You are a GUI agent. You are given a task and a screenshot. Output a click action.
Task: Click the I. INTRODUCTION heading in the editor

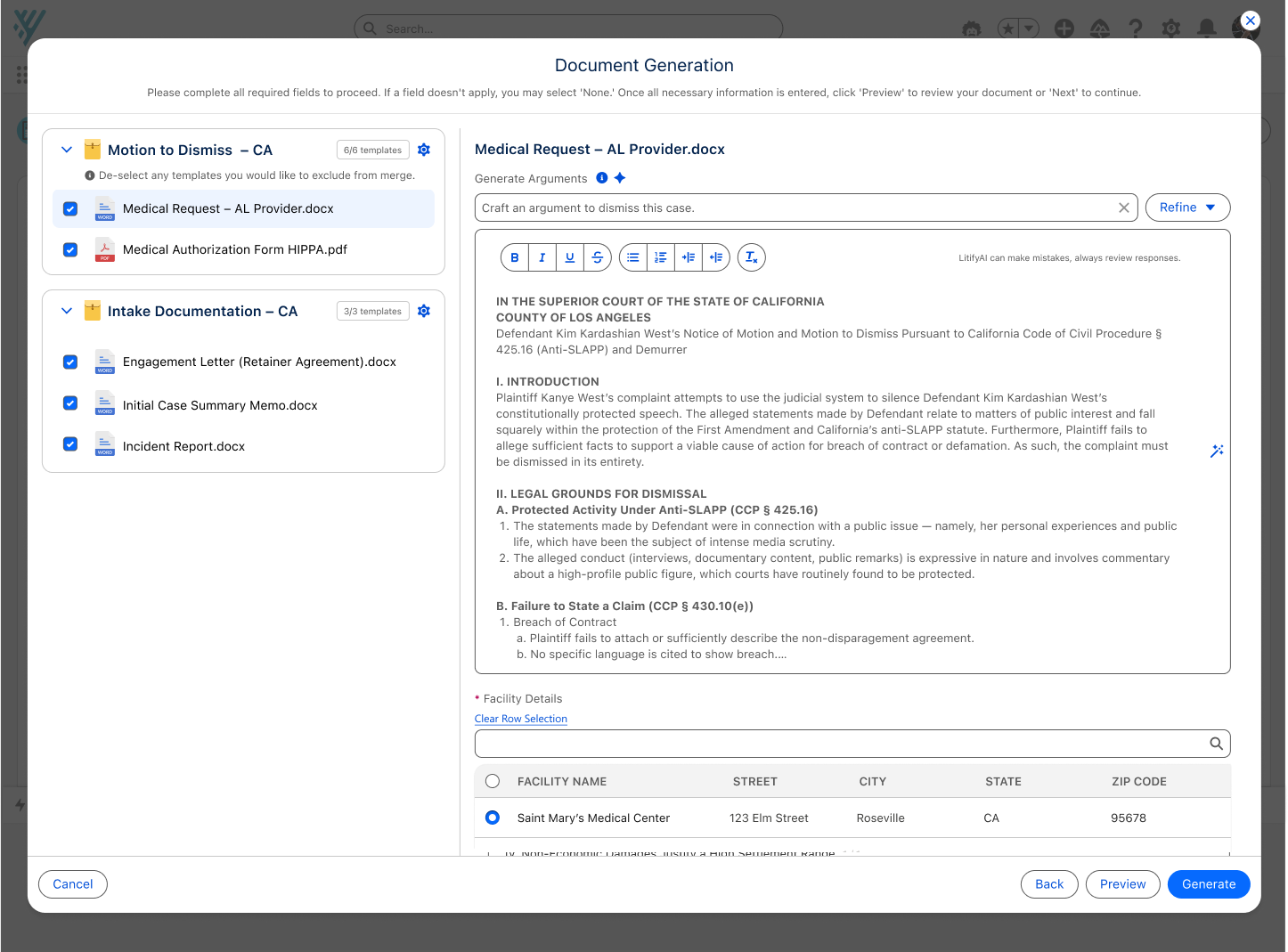tap(548, 381)
